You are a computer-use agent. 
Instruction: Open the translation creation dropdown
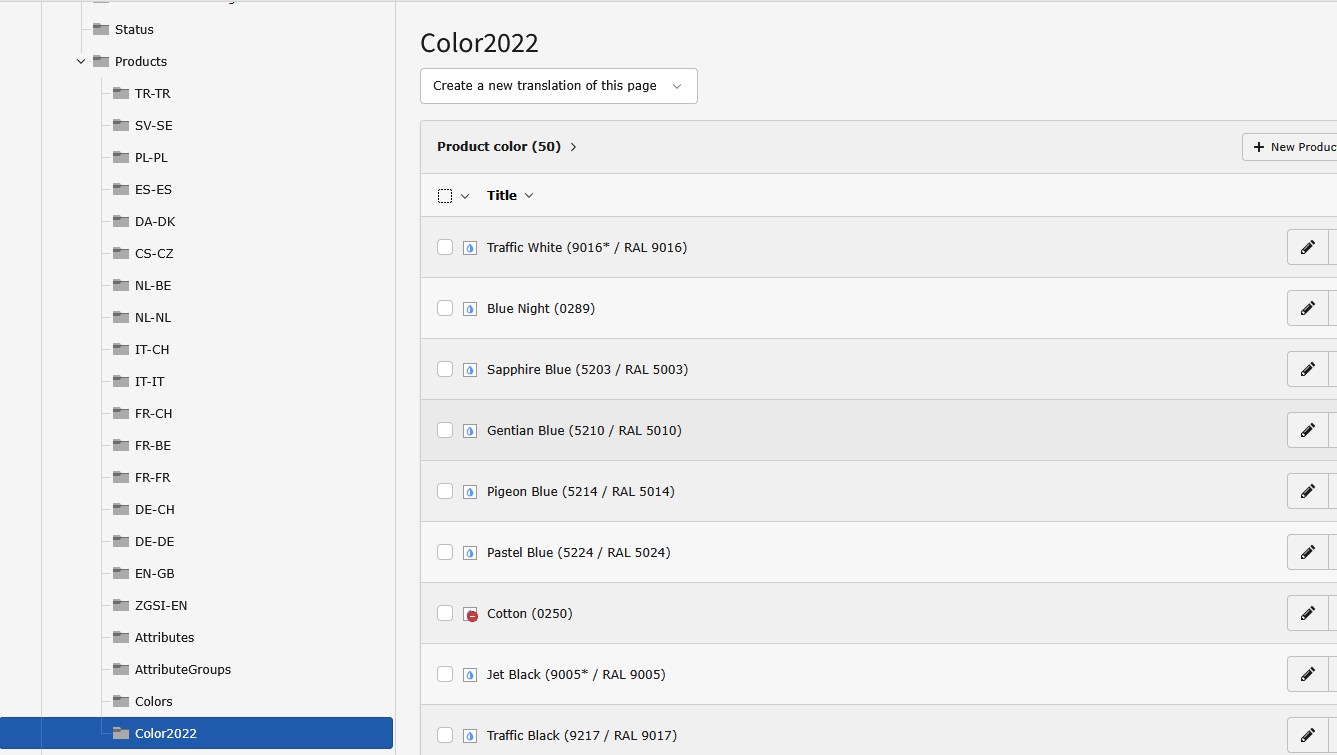pyautogui.click(x=558, y=86)
